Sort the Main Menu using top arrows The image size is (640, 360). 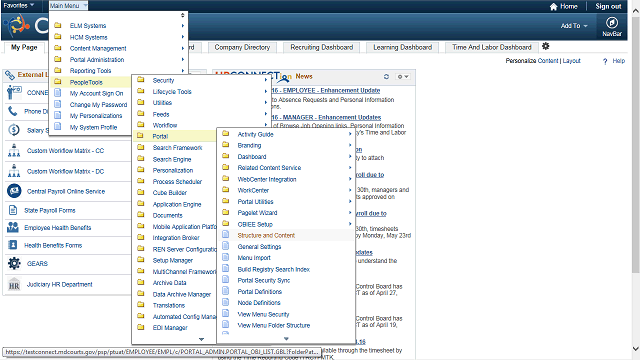[182, 15]
